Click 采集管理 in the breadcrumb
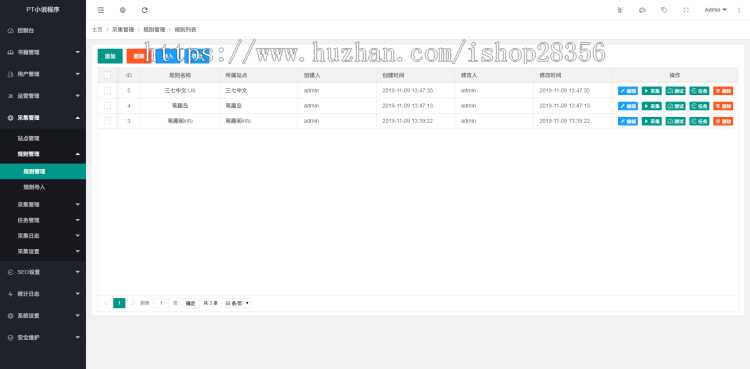Screen dimensions: 750x369 click(x=123, y=30)
